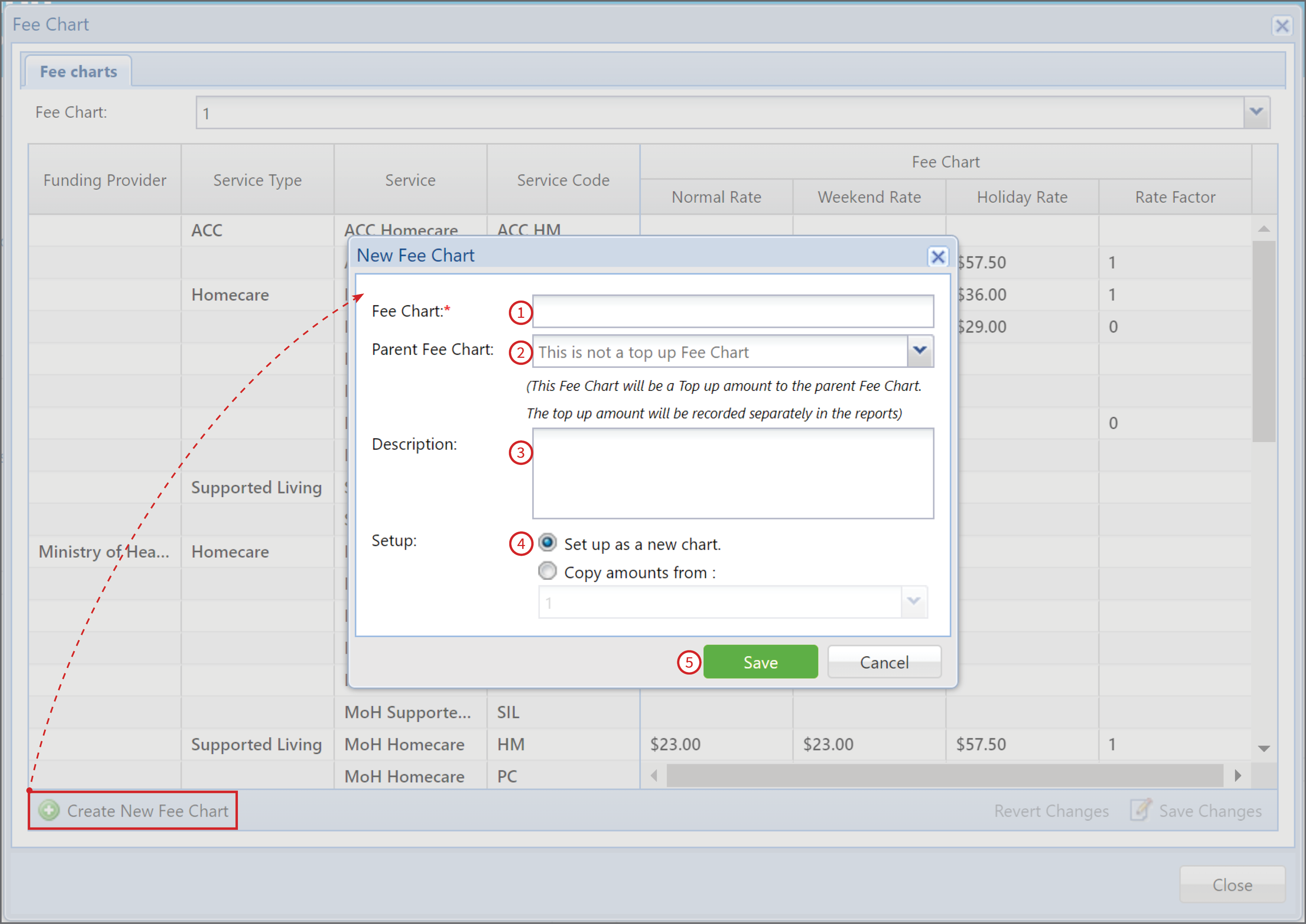Screen dimensions: 1306x924
Task: Close the New Fee Chart dialog with X
Action: 938,257
